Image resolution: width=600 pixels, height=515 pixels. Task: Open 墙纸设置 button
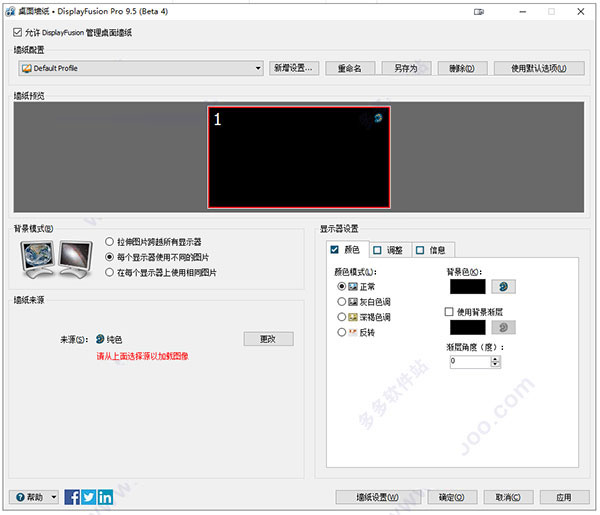378,497
